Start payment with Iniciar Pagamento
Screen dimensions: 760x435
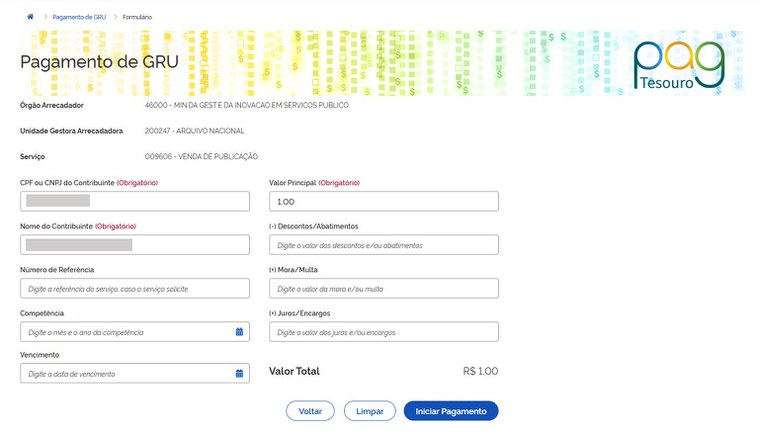coord(450,411)
